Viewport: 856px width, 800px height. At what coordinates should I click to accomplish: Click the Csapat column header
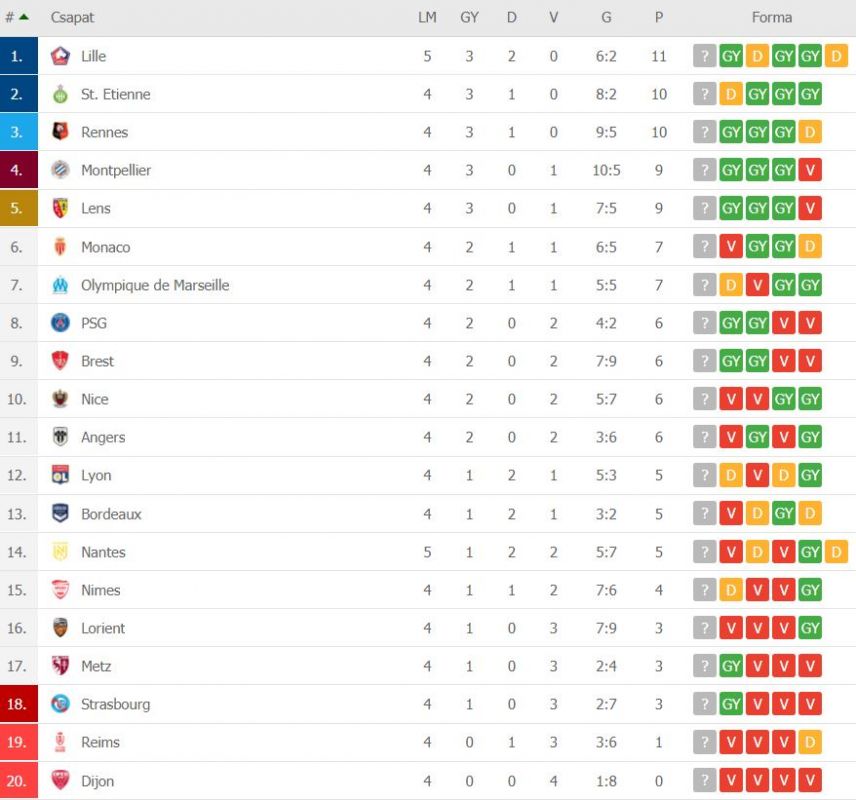click(x=72, y=17)
